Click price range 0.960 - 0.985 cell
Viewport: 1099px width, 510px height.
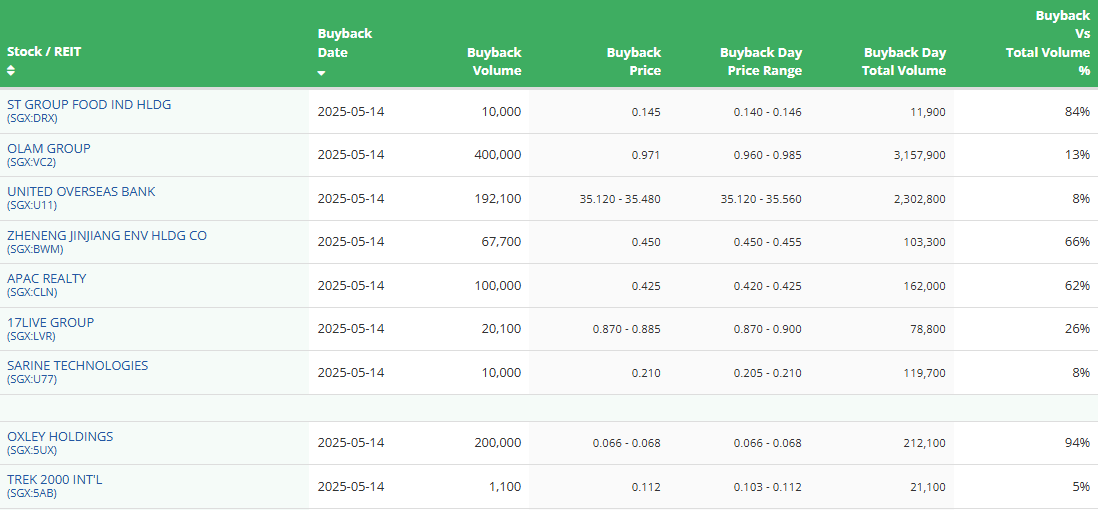(767, 155)
